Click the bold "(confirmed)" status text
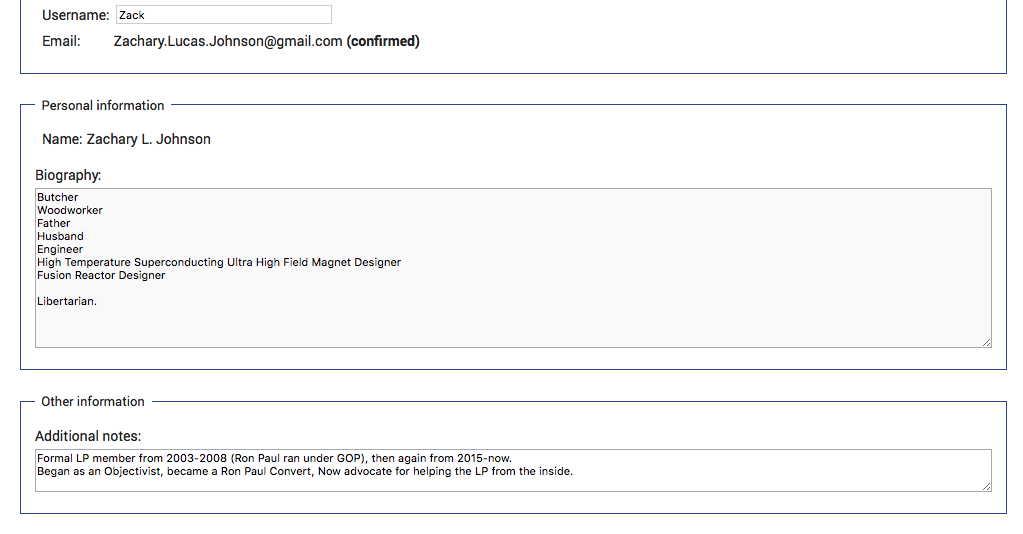This screenshot has width=1023, height=534. (383, 42)
